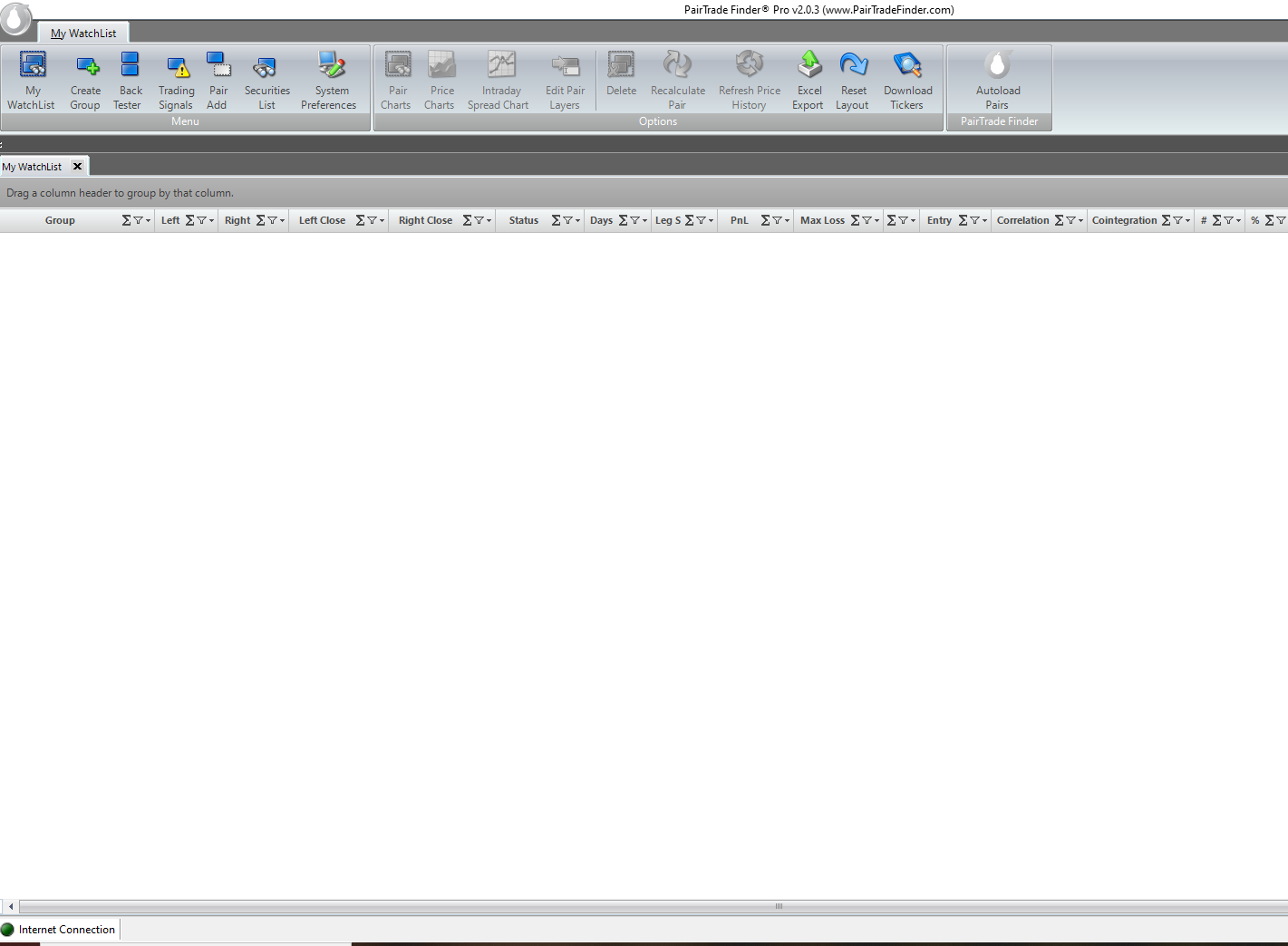Open the filter dropdown on Right column
This screenshot has height=946, width=1288.
[x=276, y=220]
